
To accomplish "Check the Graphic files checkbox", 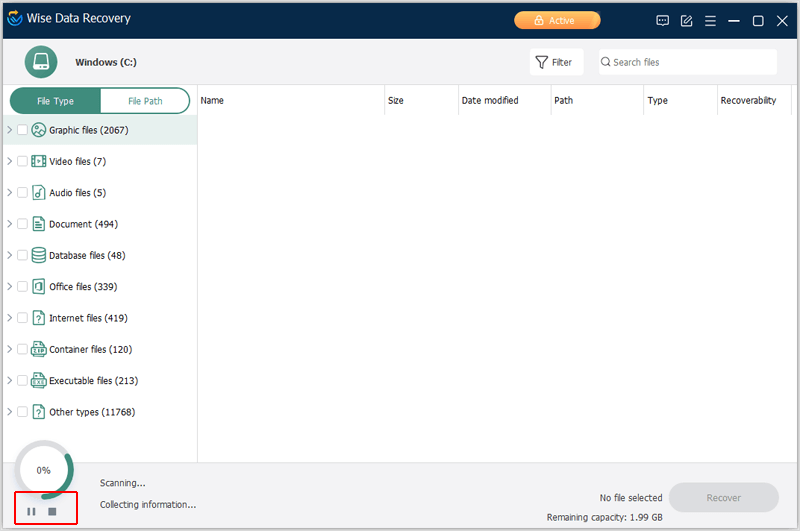I will [22, 130].
